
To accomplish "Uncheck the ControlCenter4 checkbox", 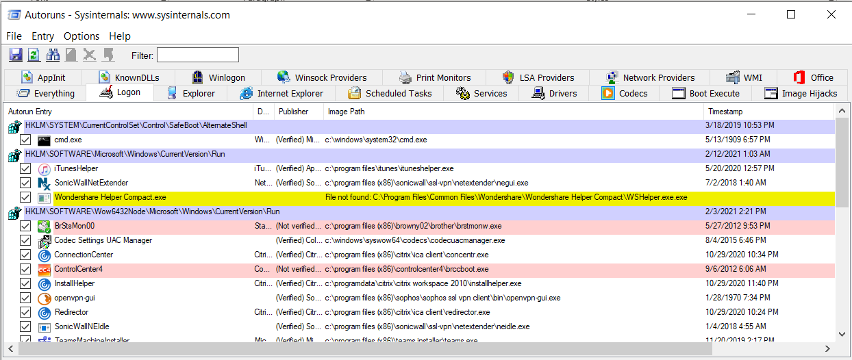I will (x=25, y=269).
